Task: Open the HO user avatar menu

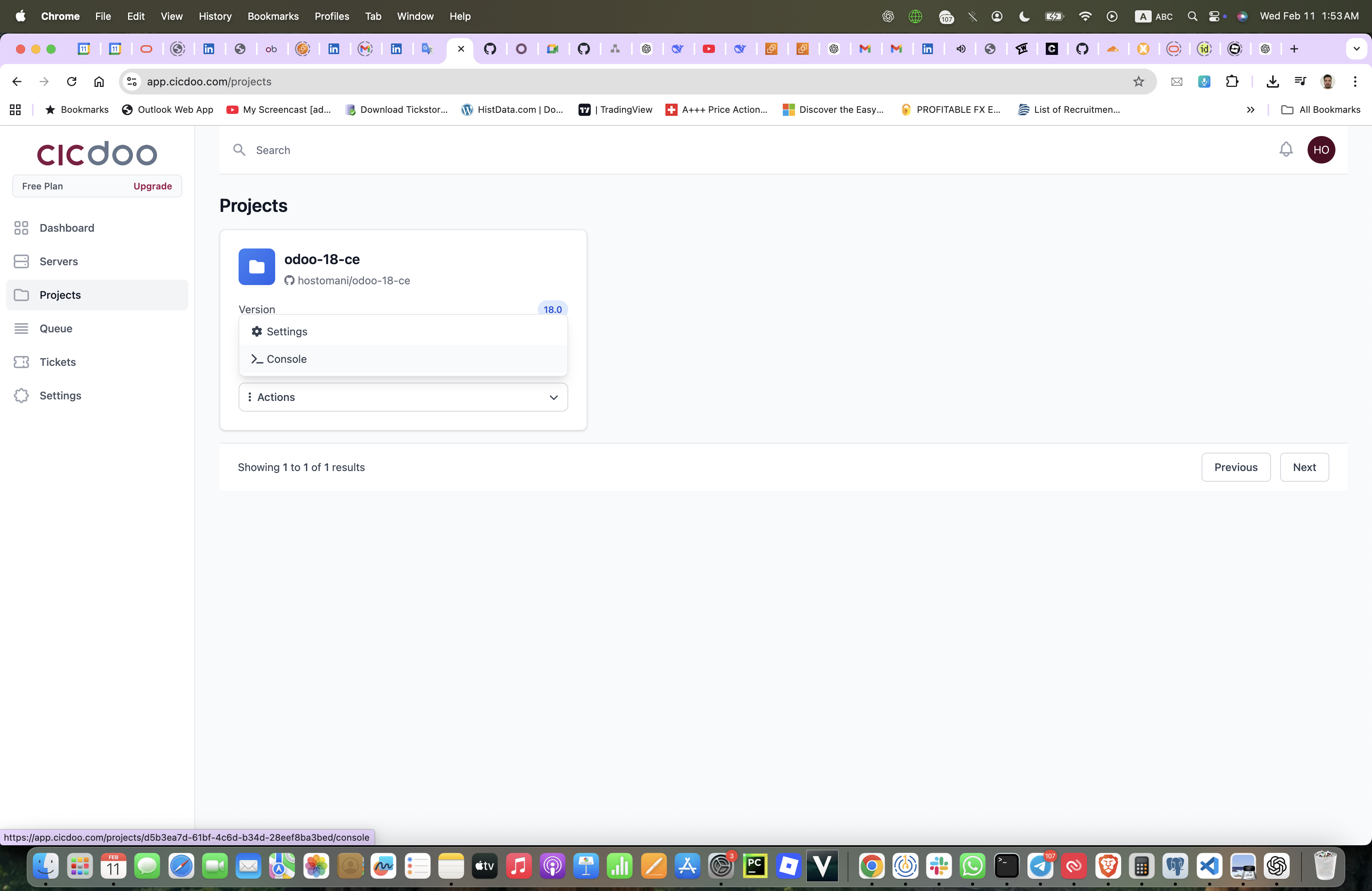Action: point(1321,150)
